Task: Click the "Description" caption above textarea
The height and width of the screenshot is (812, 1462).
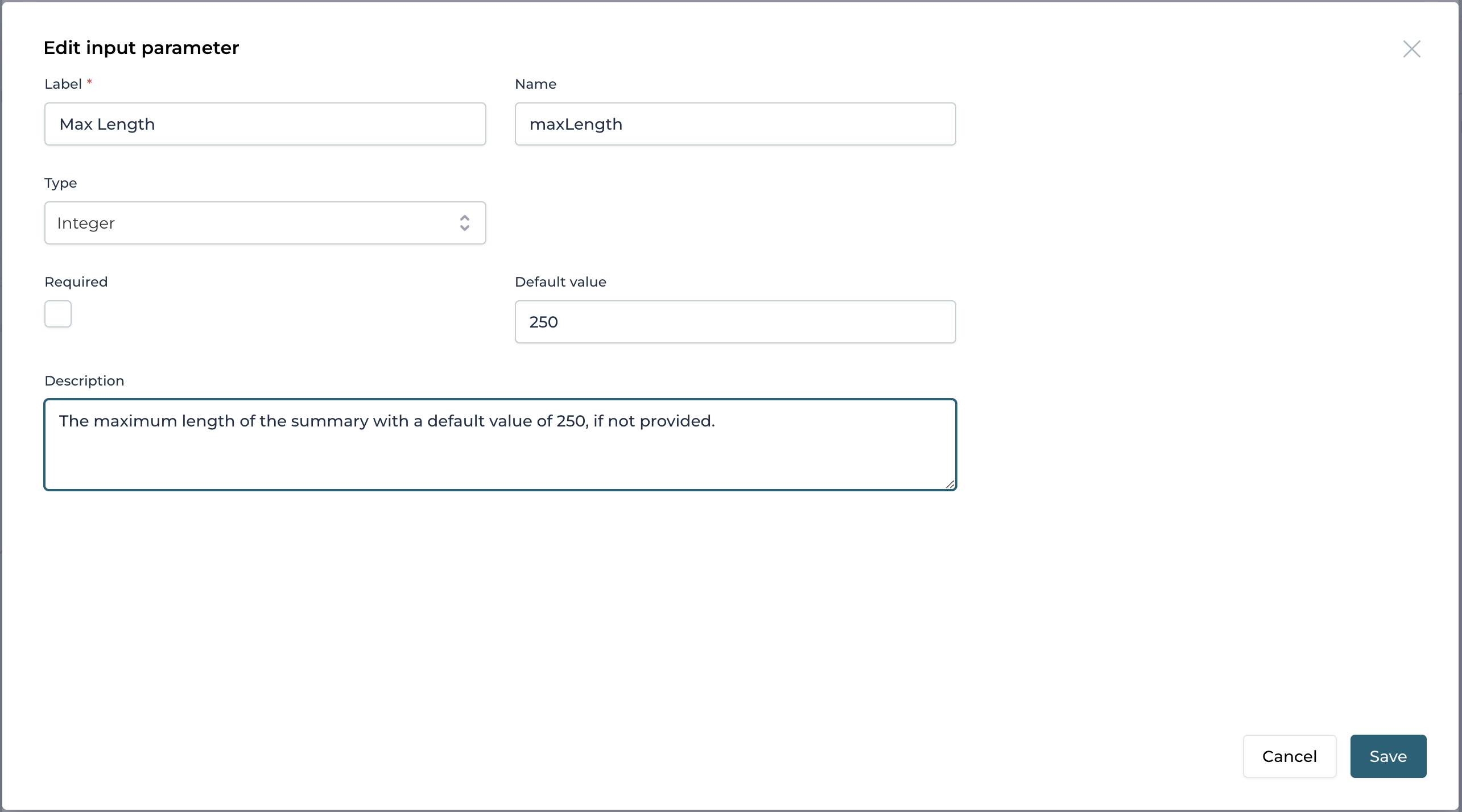Action: pyautogui.click(x=84, y=381)
